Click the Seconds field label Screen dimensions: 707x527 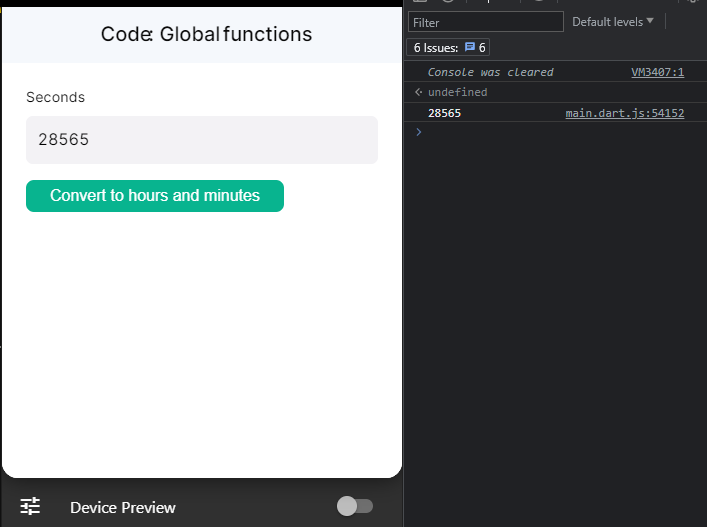click(55, 97)
